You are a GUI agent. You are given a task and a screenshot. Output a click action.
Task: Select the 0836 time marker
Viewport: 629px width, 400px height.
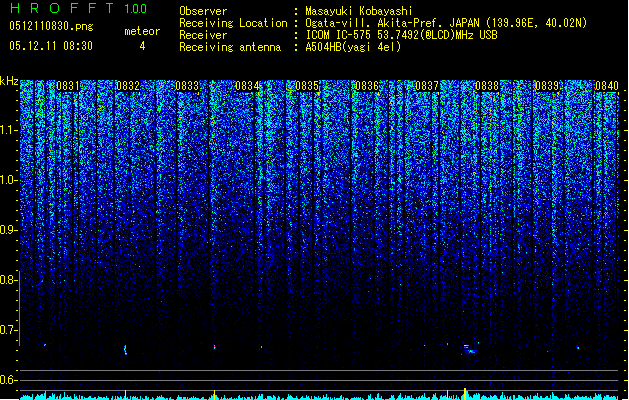pyautogui.click(x=367, y=86)
